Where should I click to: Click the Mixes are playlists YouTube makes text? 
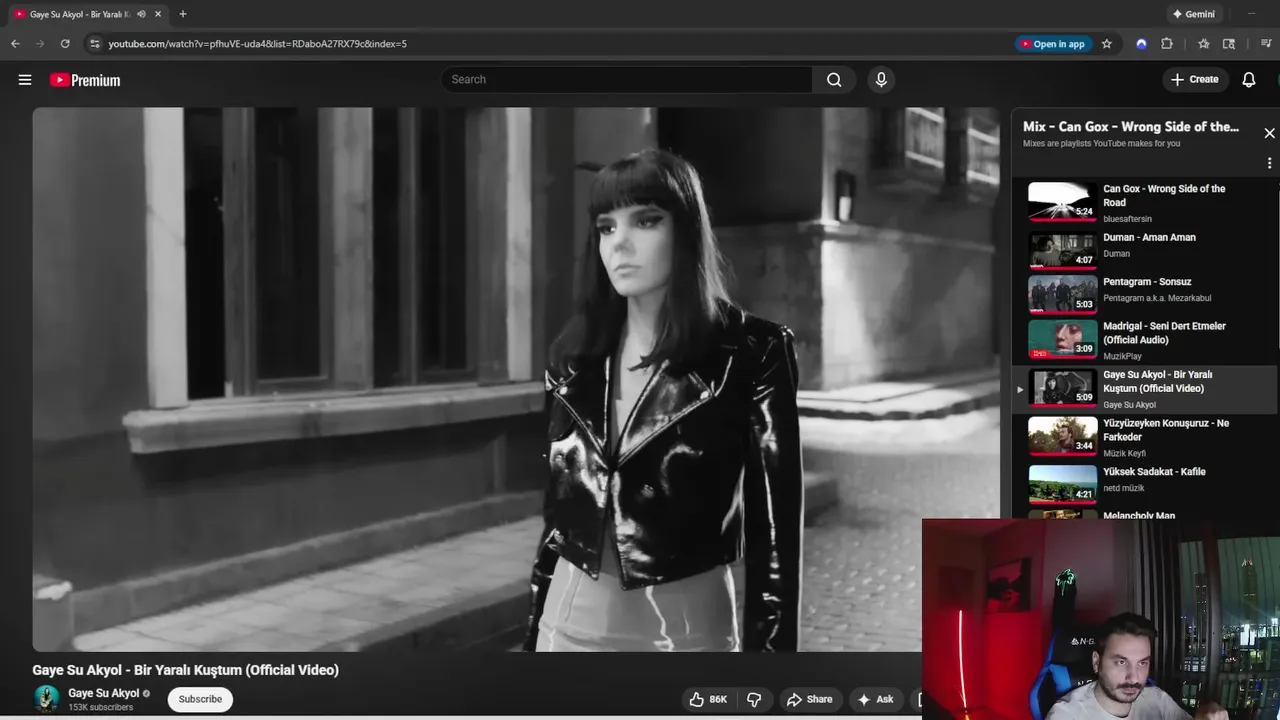click(x=1101, y=143)
